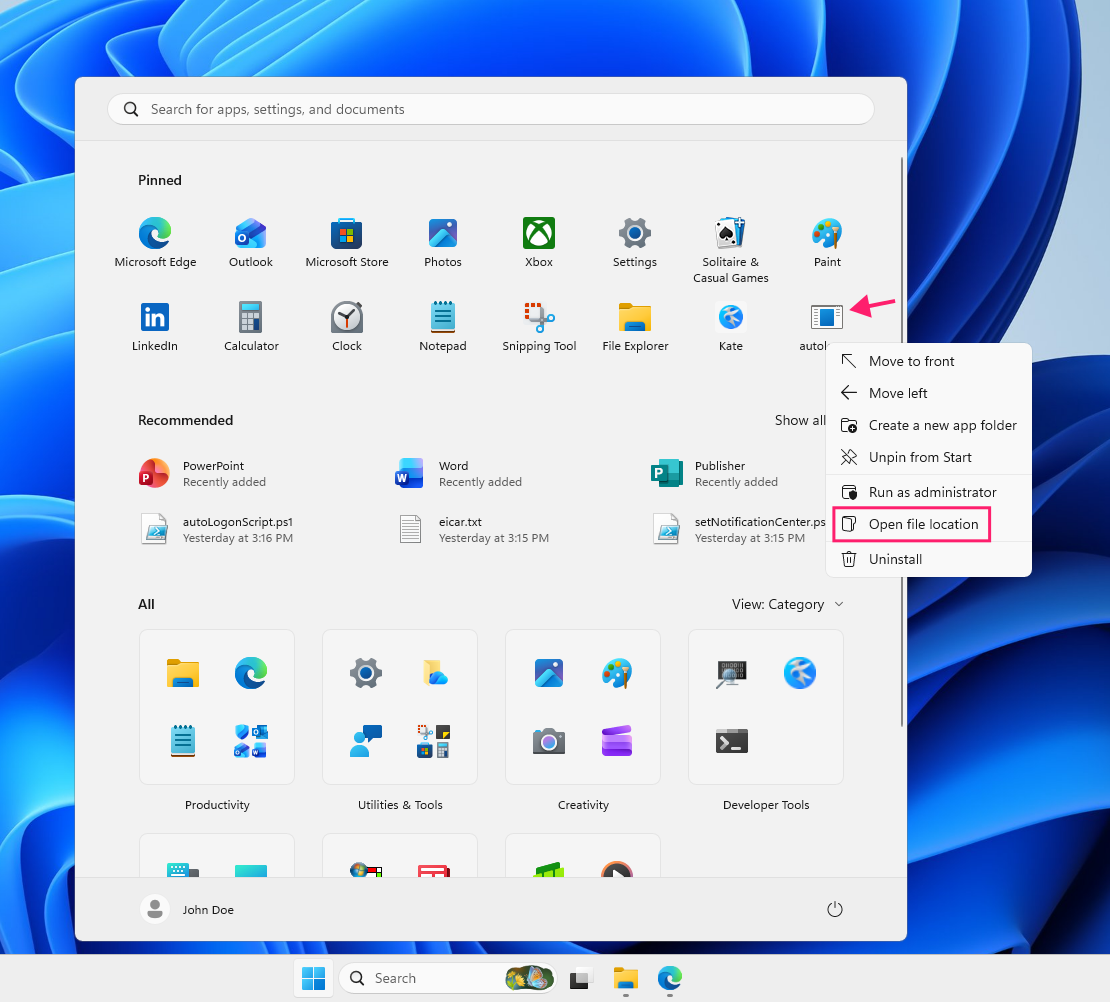1110x1002 pixels.
Task: Open View: Category dropdown
Action: tap(787, 604)
